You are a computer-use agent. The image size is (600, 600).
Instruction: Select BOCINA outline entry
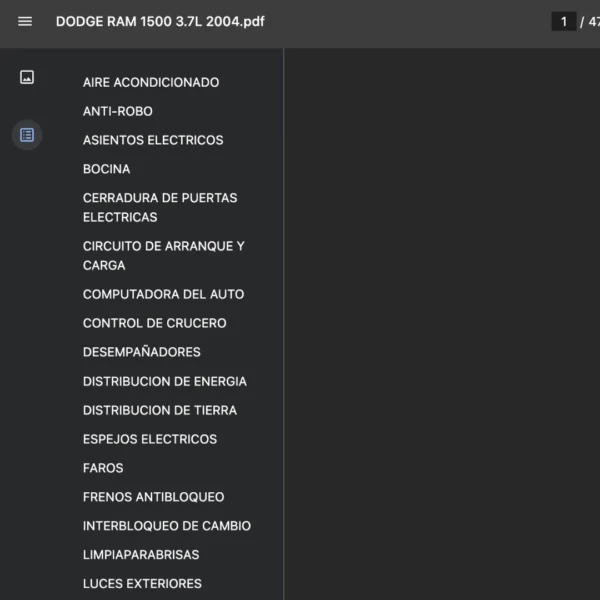[107, 169]
